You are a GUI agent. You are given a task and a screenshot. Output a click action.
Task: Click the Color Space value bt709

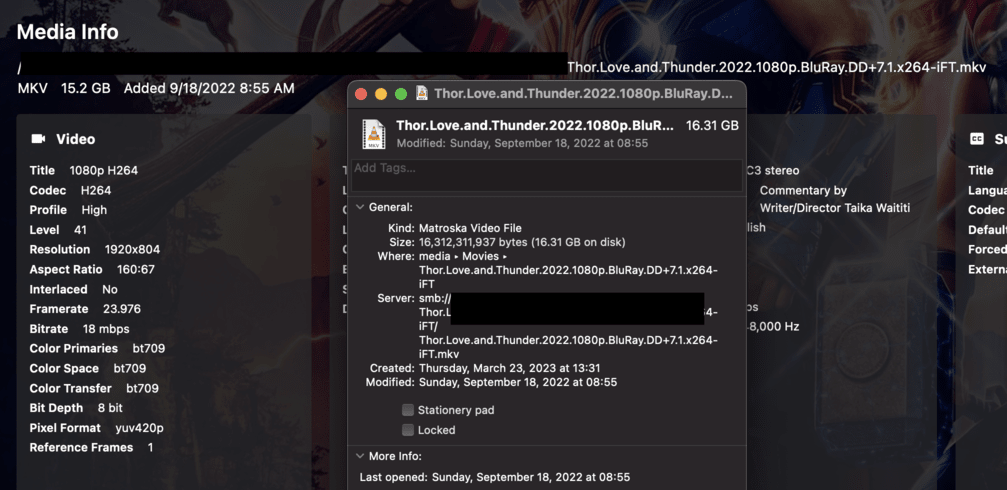pos(129,369)
